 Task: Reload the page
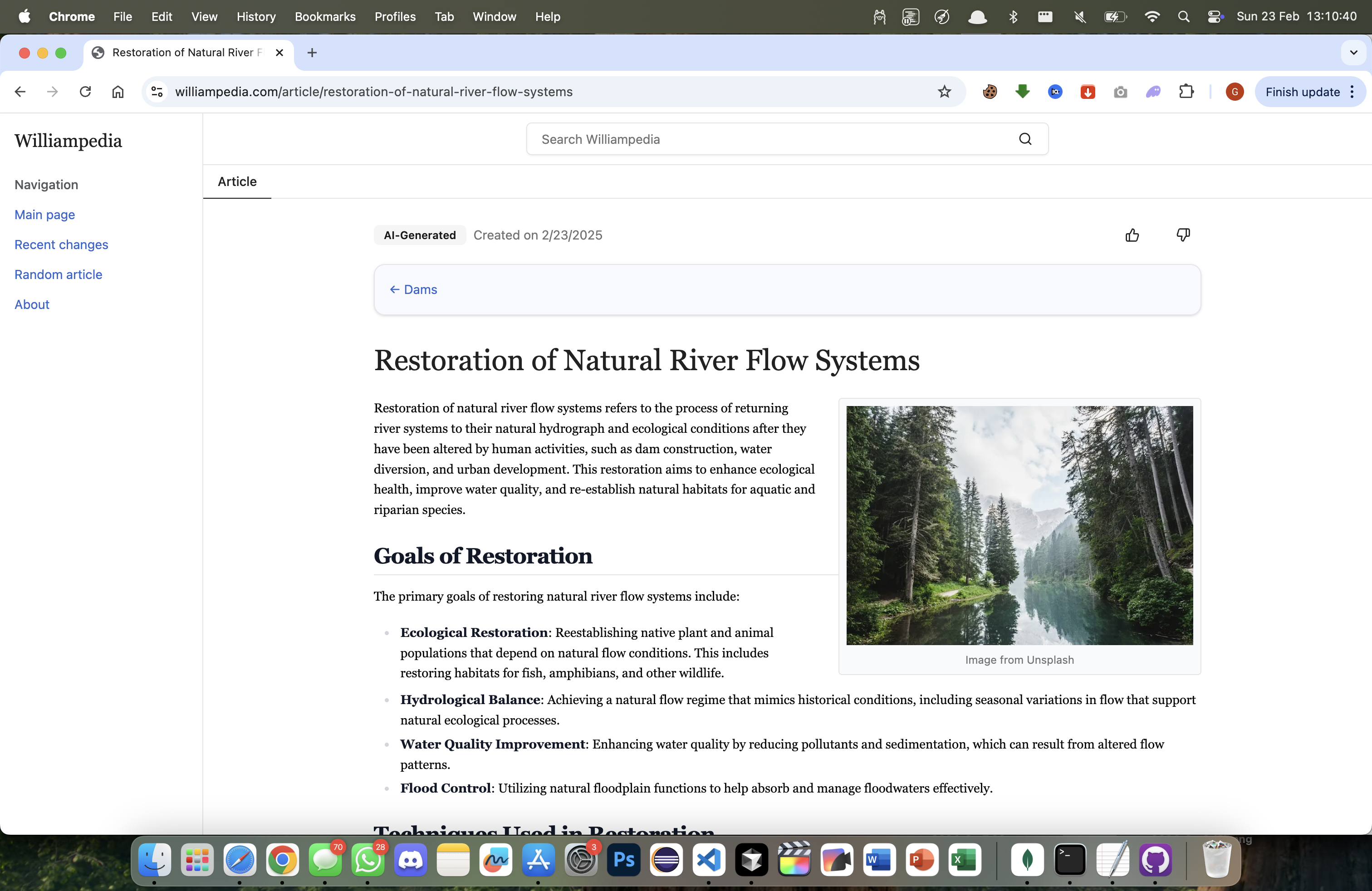tap(85, 92)
